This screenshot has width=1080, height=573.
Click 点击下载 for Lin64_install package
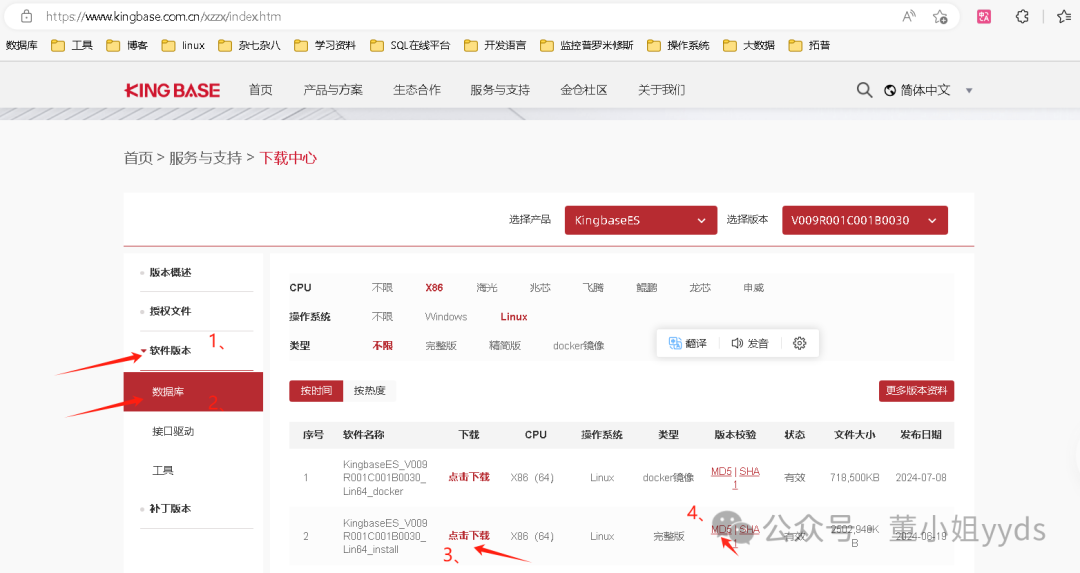coord(469,536)
